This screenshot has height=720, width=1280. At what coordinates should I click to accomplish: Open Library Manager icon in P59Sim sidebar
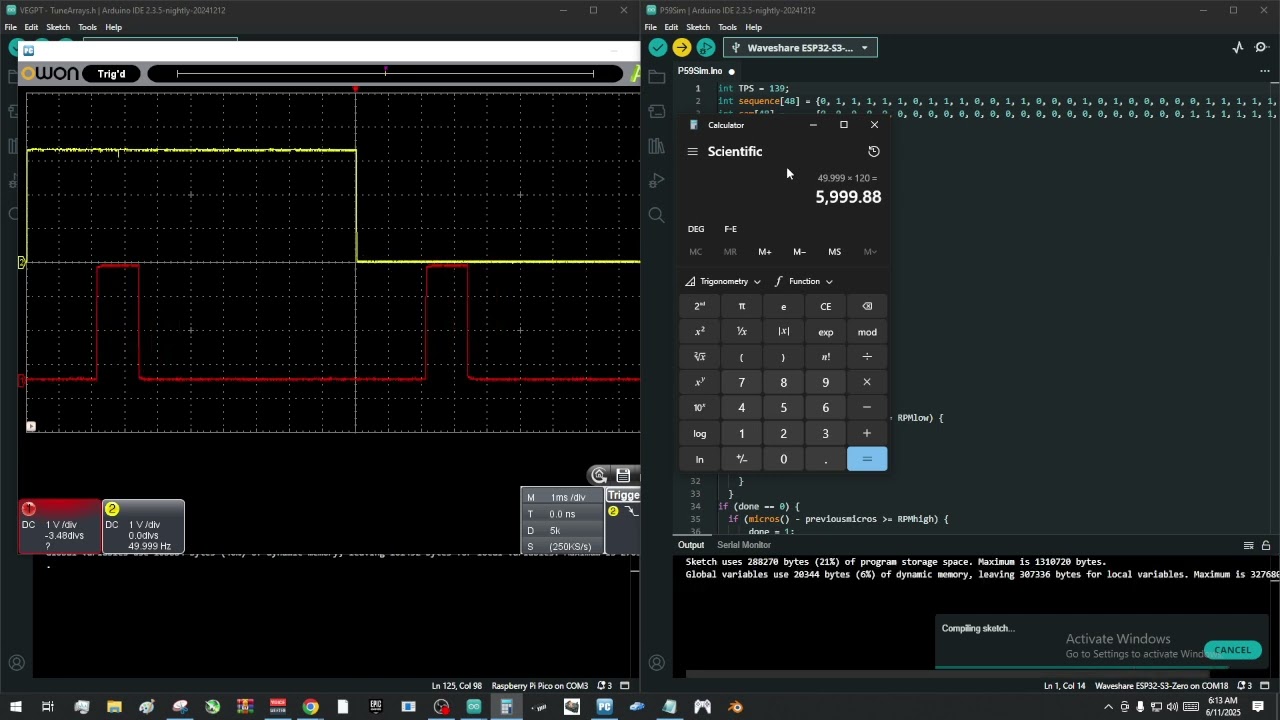656,146
